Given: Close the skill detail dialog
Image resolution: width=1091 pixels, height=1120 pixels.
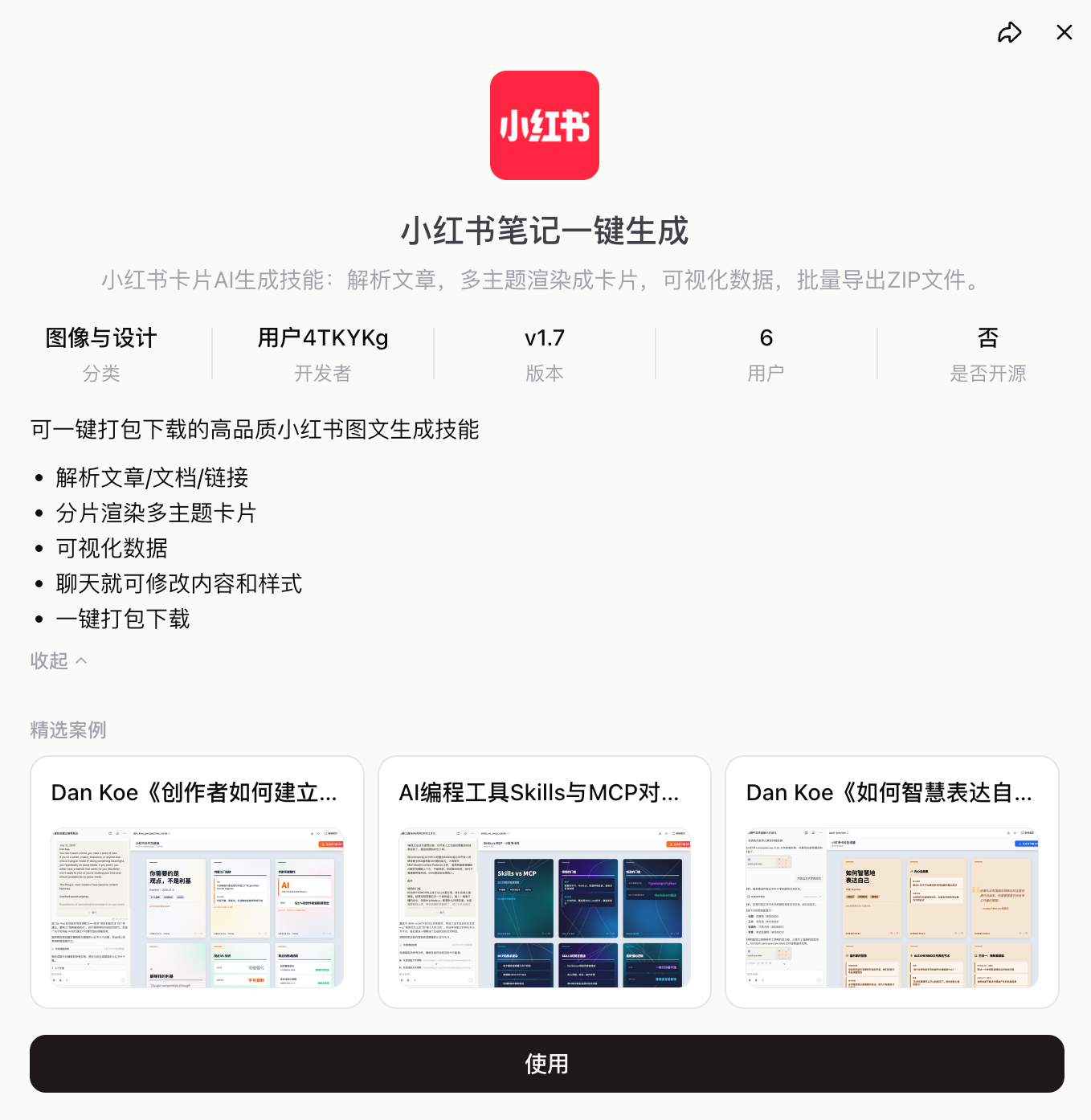Looking at the screenshot, I should coord(1064,32).
